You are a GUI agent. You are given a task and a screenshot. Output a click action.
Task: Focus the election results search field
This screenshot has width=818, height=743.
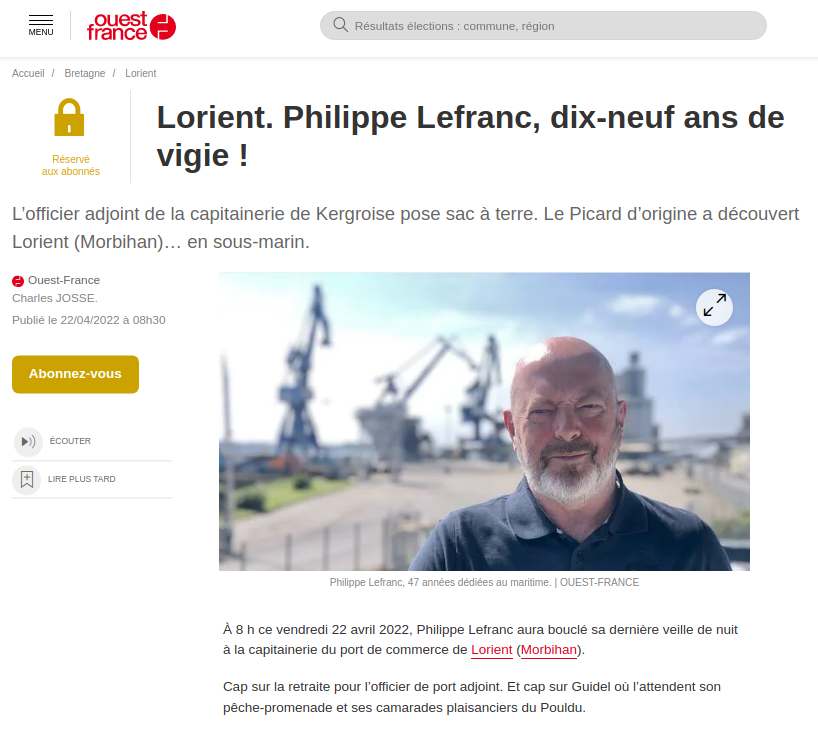pyautogui.click(x=543, y=26)
